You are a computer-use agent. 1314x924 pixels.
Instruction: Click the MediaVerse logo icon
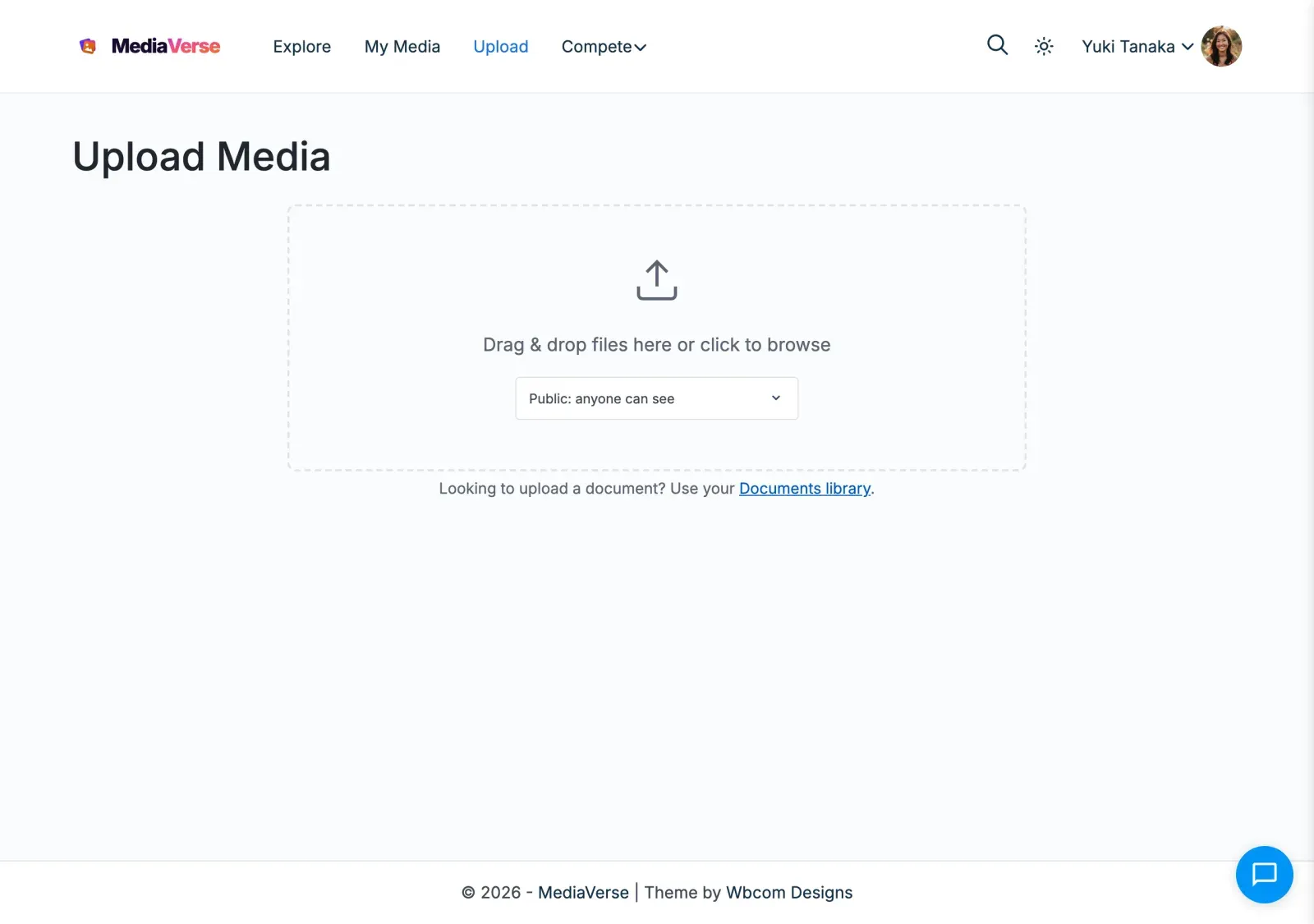click(88, 46)
